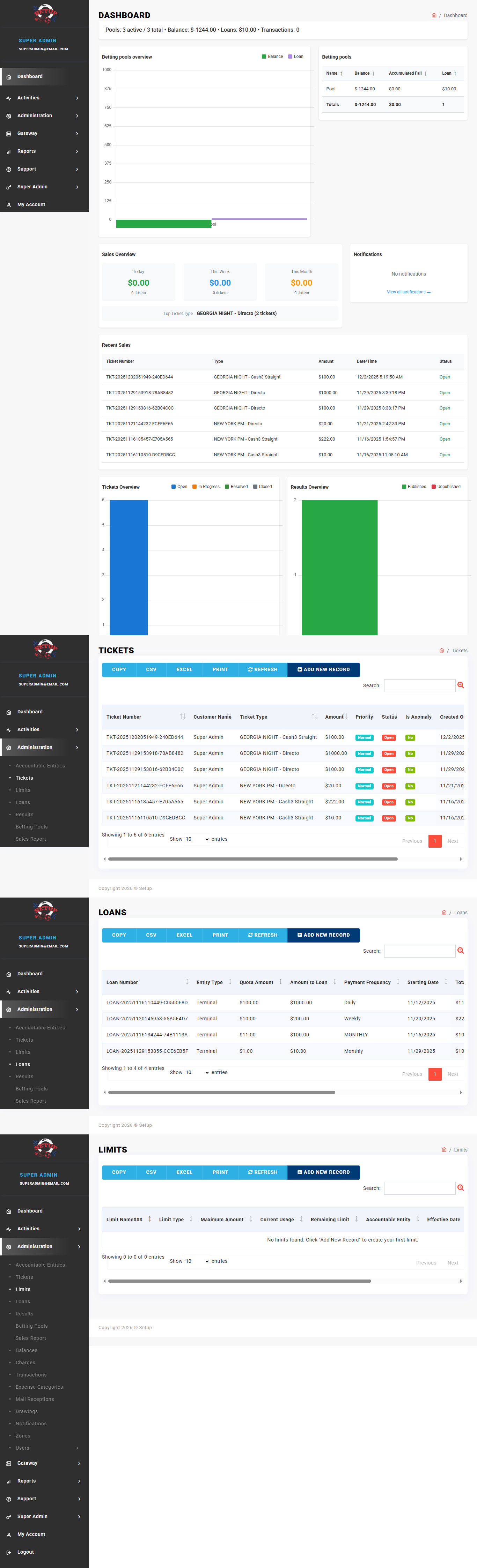Click the magnifier search icon on Tickets page

461,685
